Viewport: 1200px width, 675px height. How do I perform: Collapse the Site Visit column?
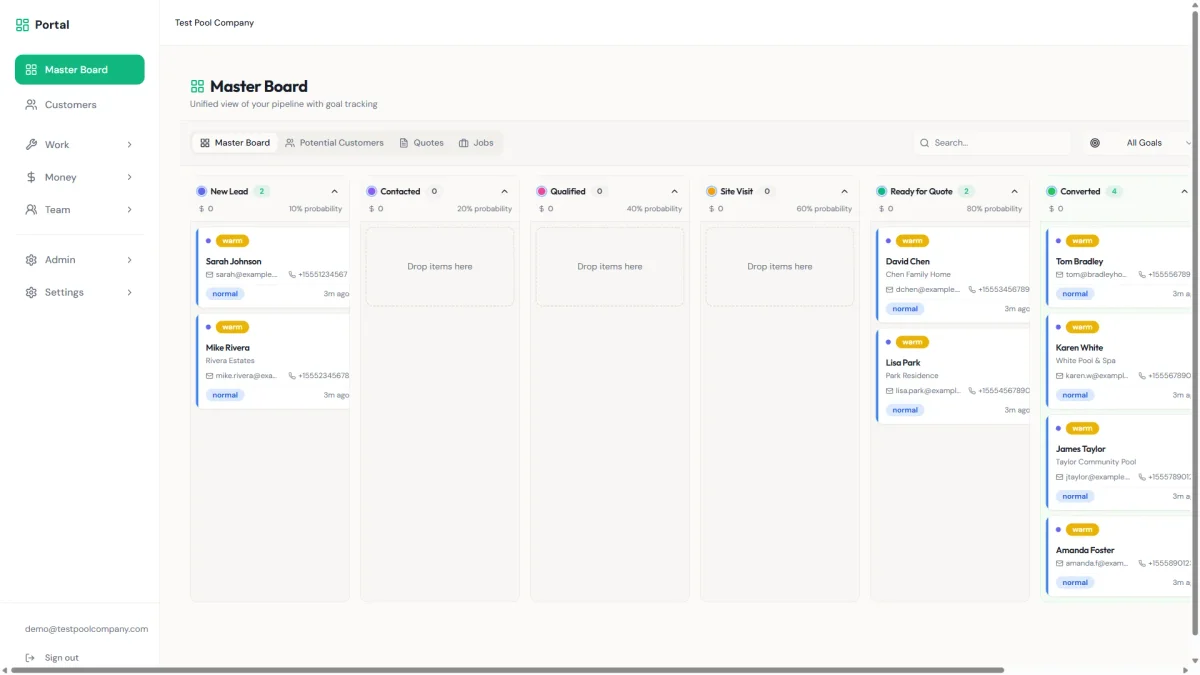coord(844,191)
